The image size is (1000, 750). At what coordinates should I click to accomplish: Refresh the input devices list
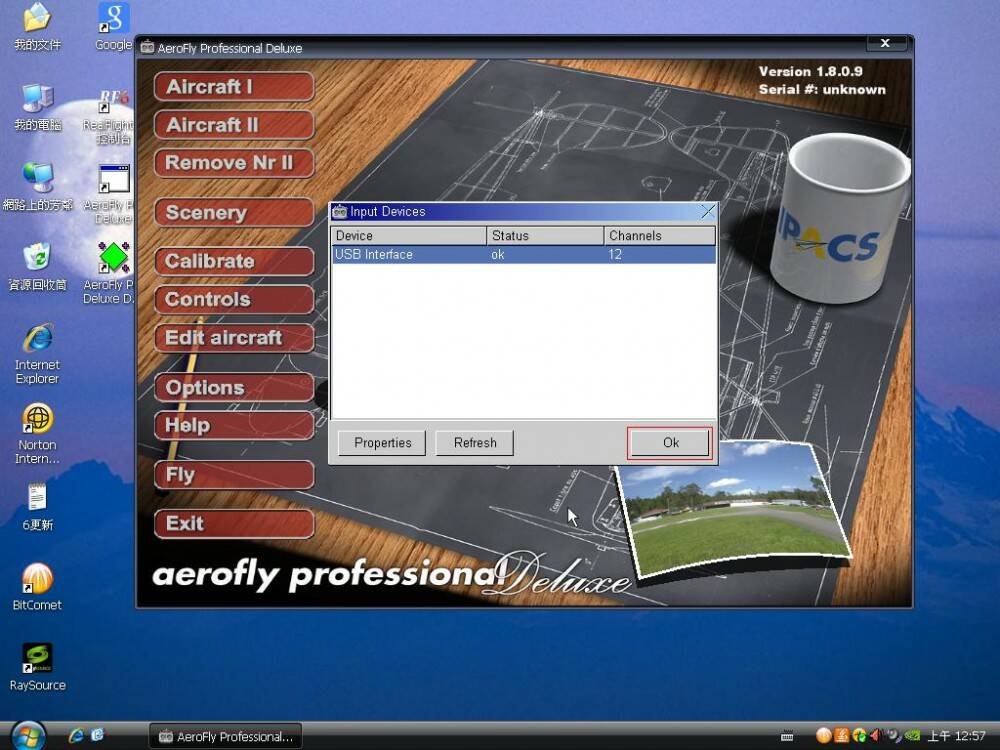coord(474,443)
